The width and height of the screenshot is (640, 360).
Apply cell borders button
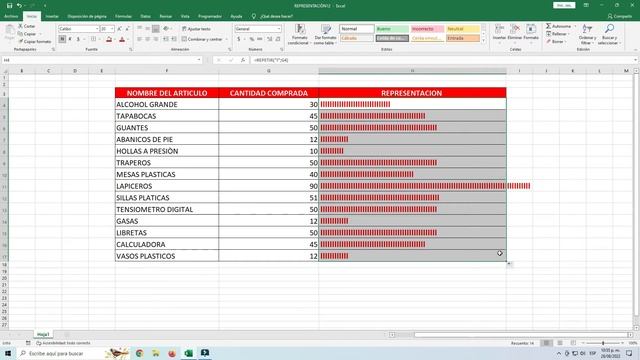[93, 39]
